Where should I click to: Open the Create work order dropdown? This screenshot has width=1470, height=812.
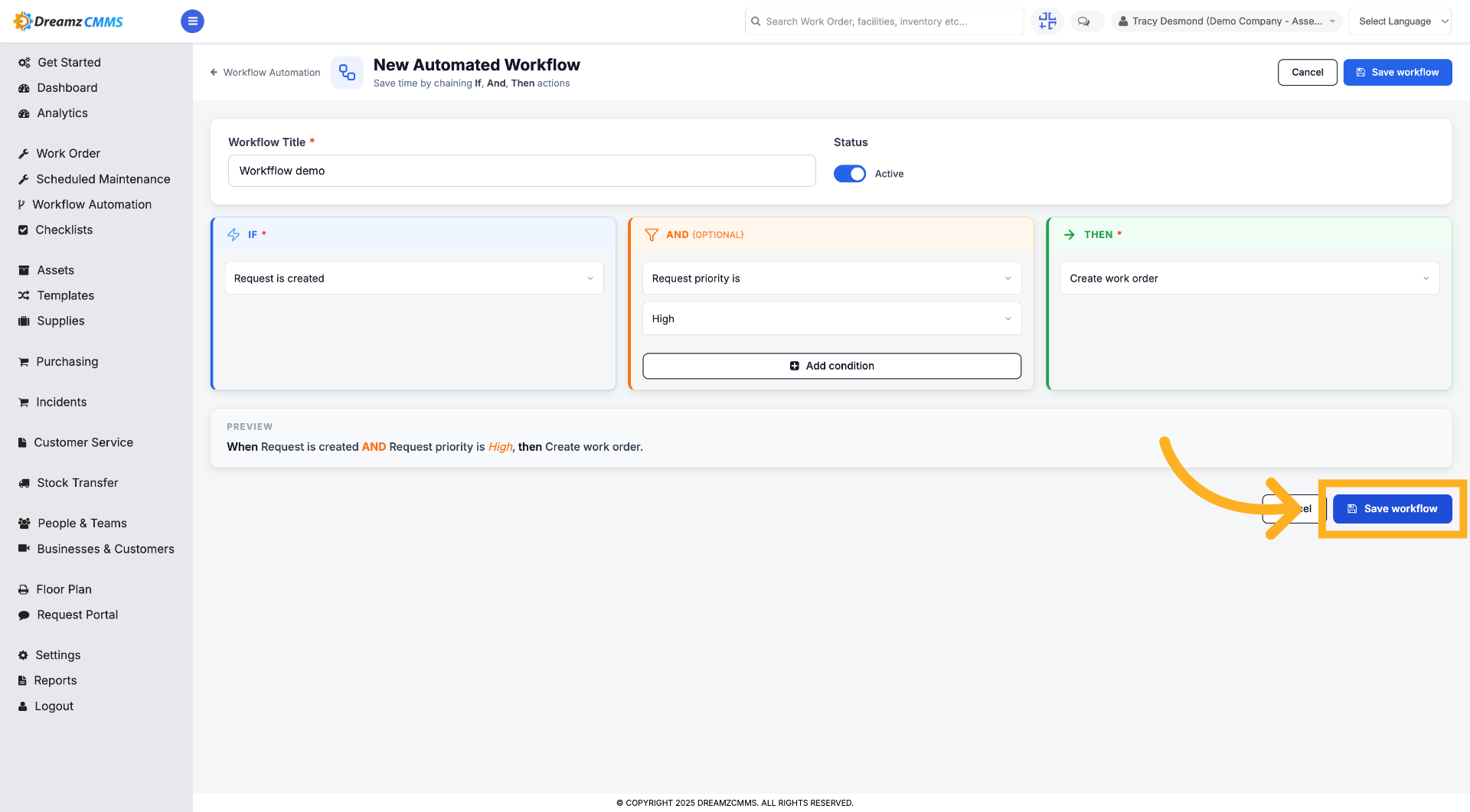(1249, 279)
